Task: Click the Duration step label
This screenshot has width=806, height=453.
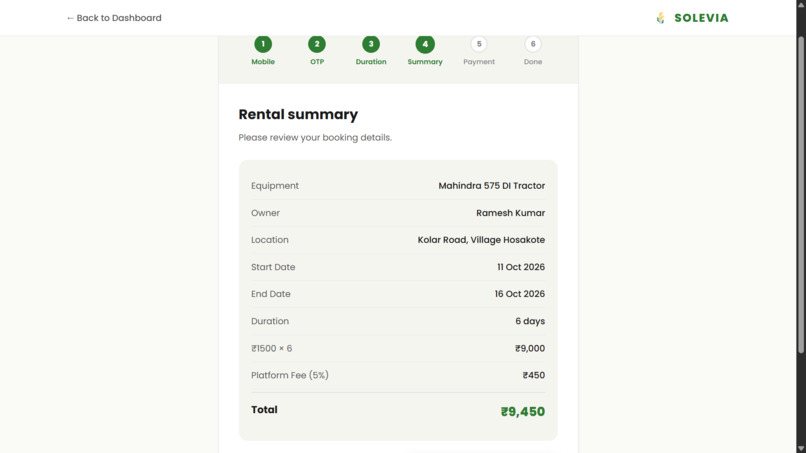Action: pos(371,62)
